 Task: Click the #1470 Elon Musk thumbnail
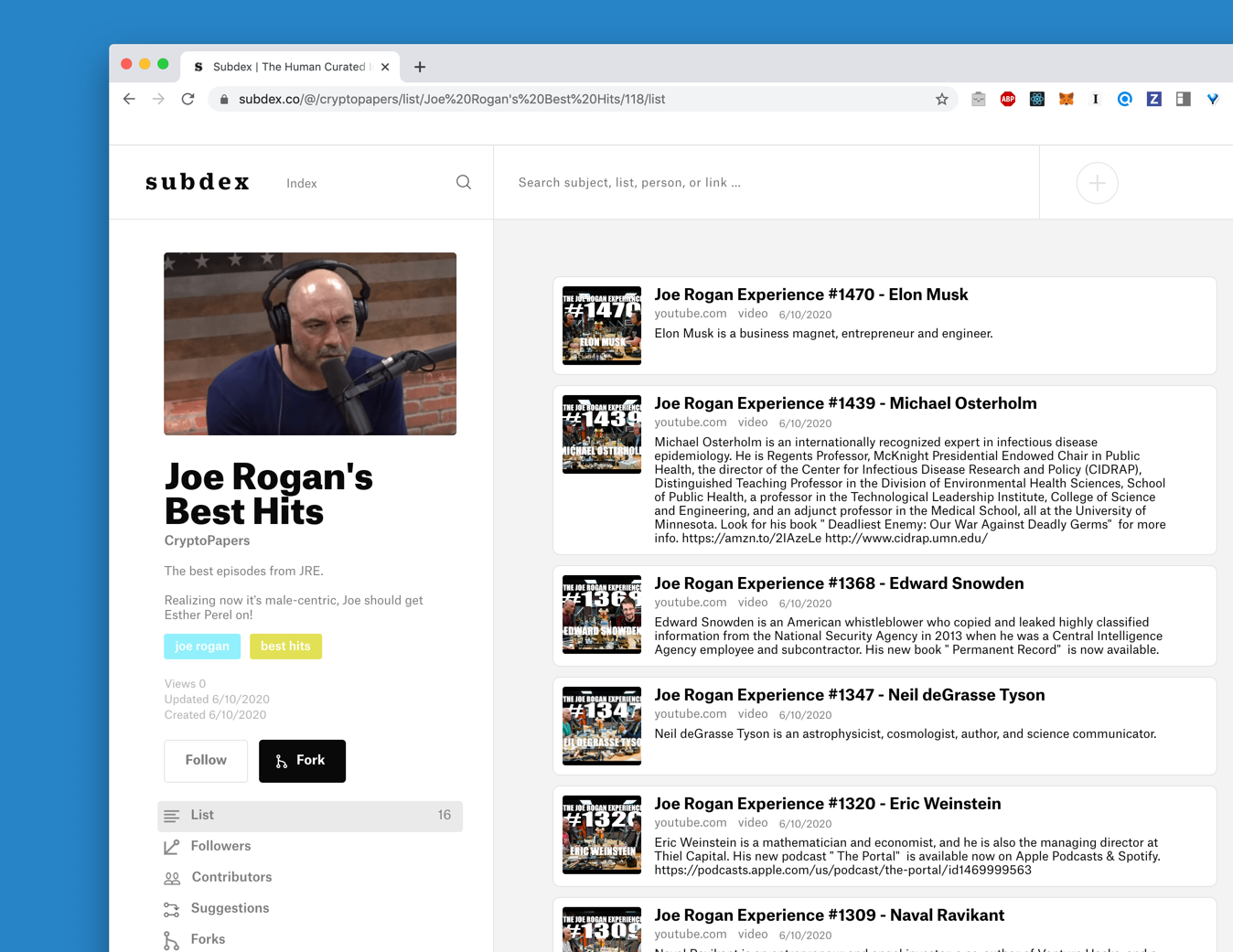click(x=602, y=326)
